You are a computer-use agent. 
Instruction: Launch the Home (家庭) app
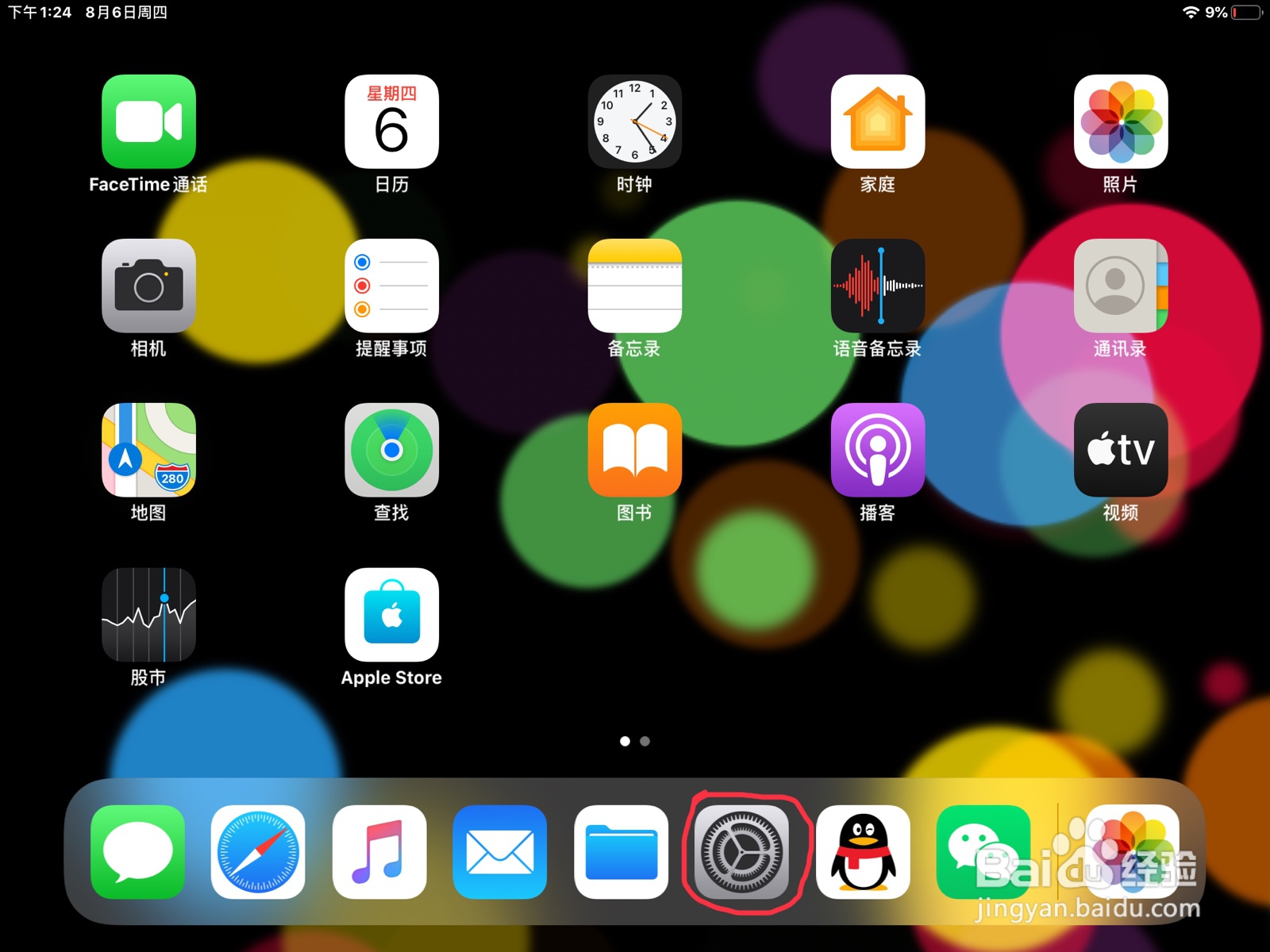(x=877, y=121)
